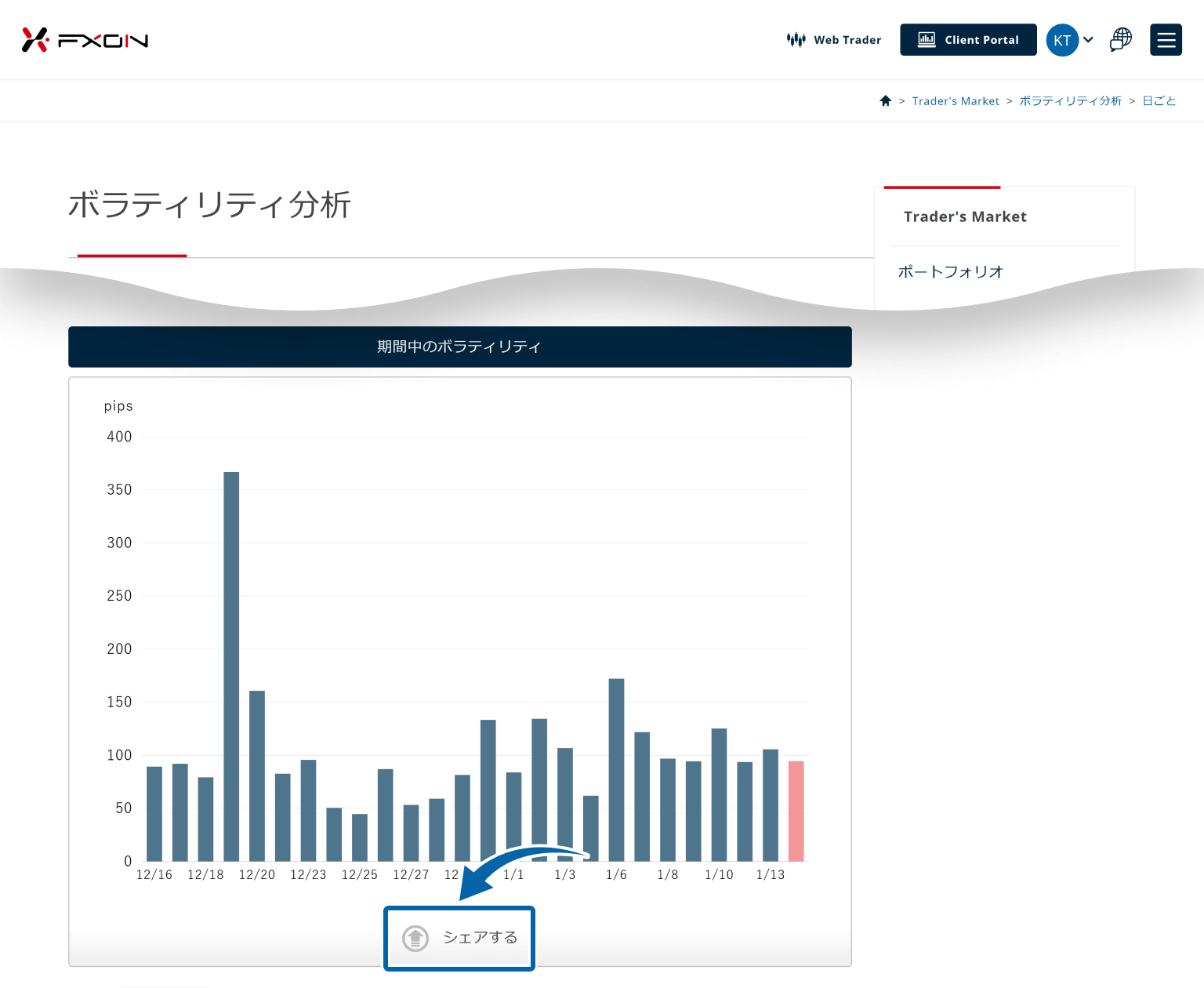Open ポートフォリオ in the sidebar
Screen dimensions: 1204x988
point(951,271)
